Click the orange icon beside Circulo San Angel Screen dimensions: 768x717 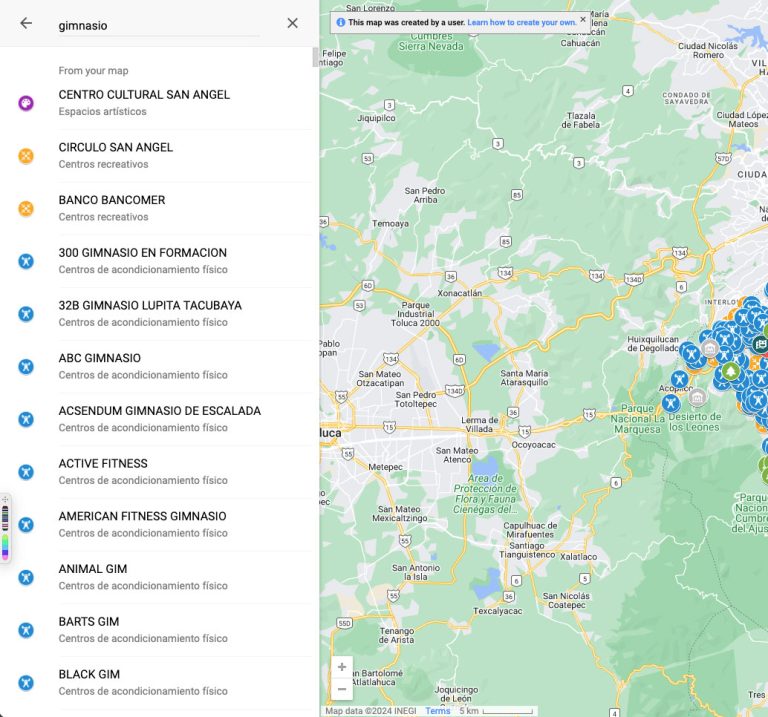(26, 156)
